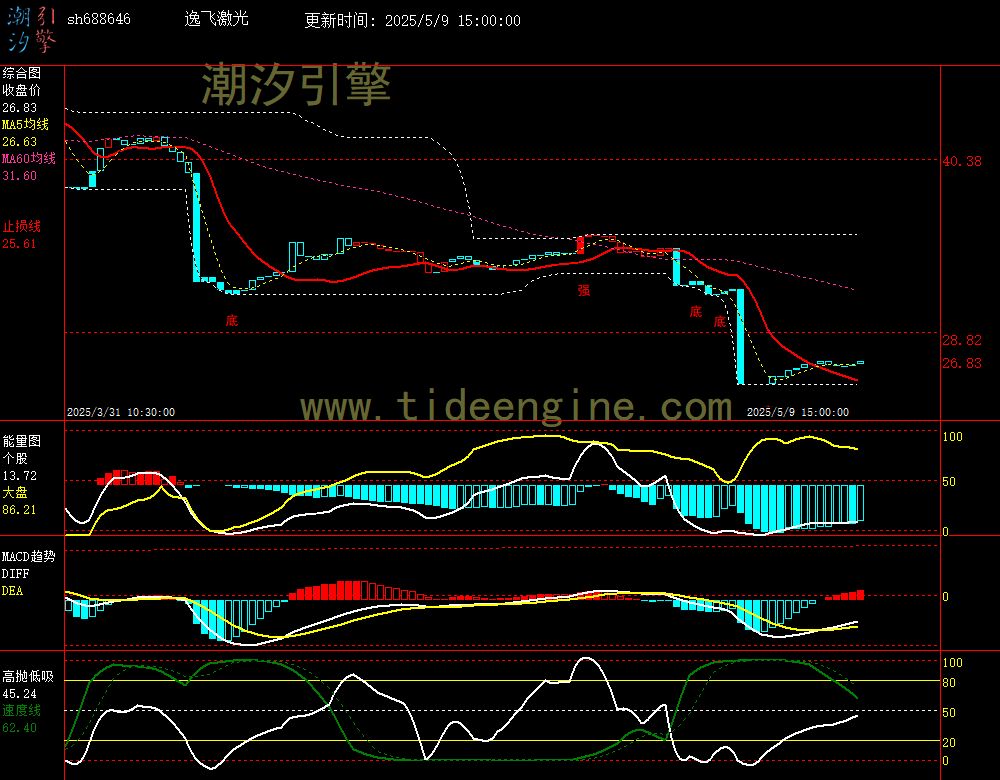
Task: Click the 大盘 value 86.21
Action: point(20,510)
